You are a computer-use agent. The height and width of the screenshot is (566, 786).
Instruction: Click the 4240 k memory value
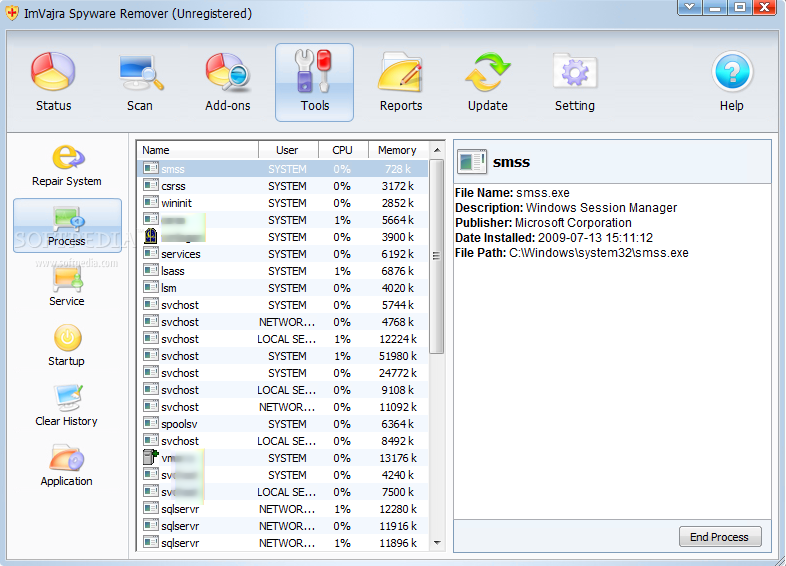coord(398,475)
